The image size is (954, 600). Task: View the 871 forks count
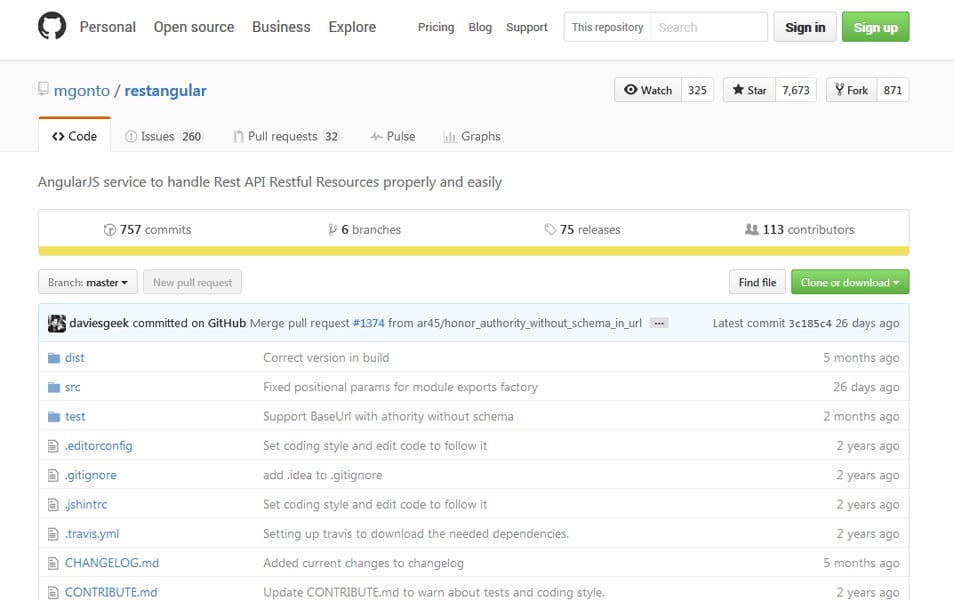(x=893, y=90)
